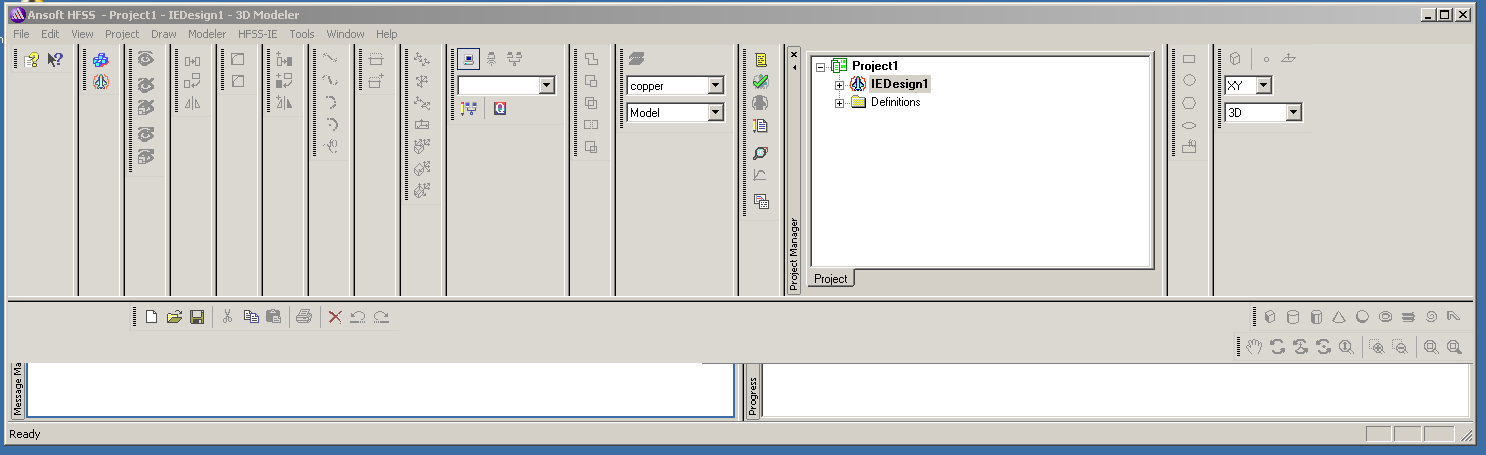1486x455 pixels.
Task: Toggle the crossed-out eye hide icon
Action: [x=146, y=84]
